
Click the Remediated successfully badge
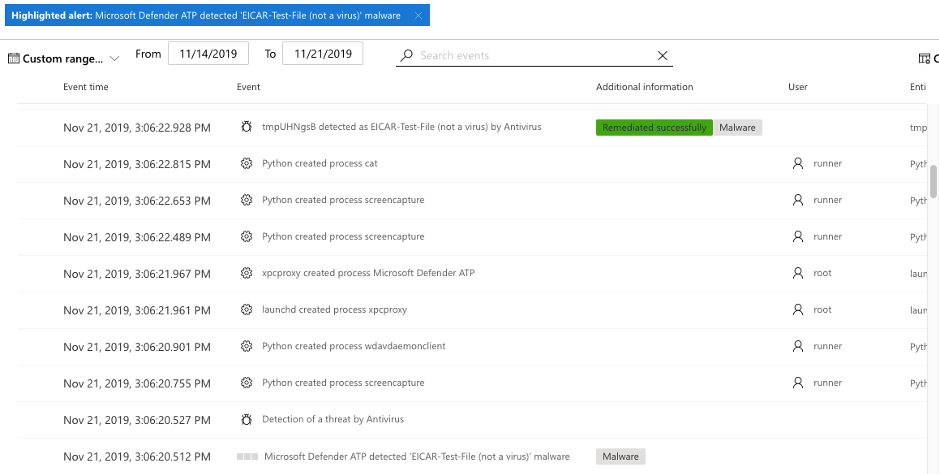tap(654, 127)
